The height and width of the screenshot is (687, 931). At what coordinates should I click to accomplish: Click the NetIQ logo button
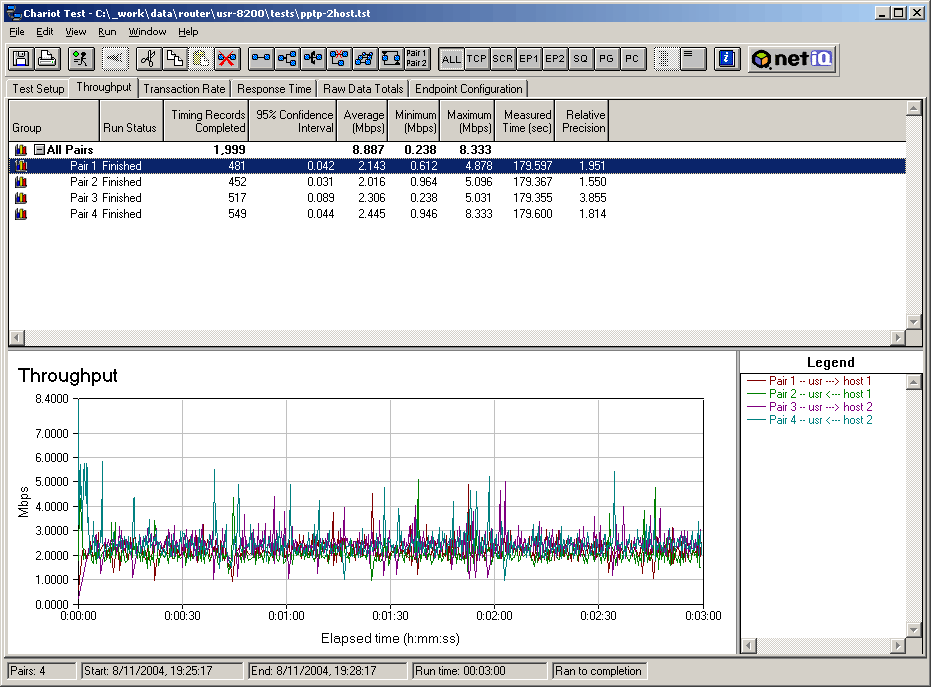(792, 59)
